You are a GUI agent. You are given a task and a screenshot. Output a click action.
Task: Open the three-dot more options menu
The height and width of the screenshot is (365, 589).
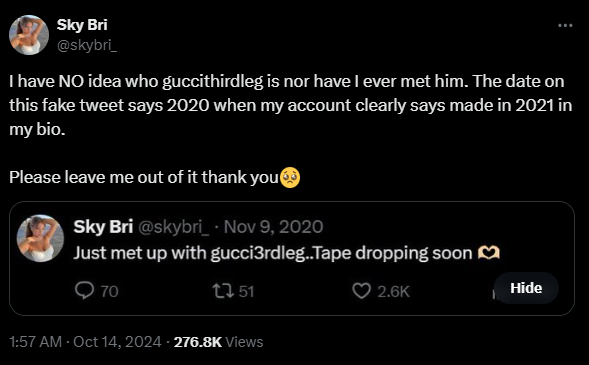pos(565,26)
